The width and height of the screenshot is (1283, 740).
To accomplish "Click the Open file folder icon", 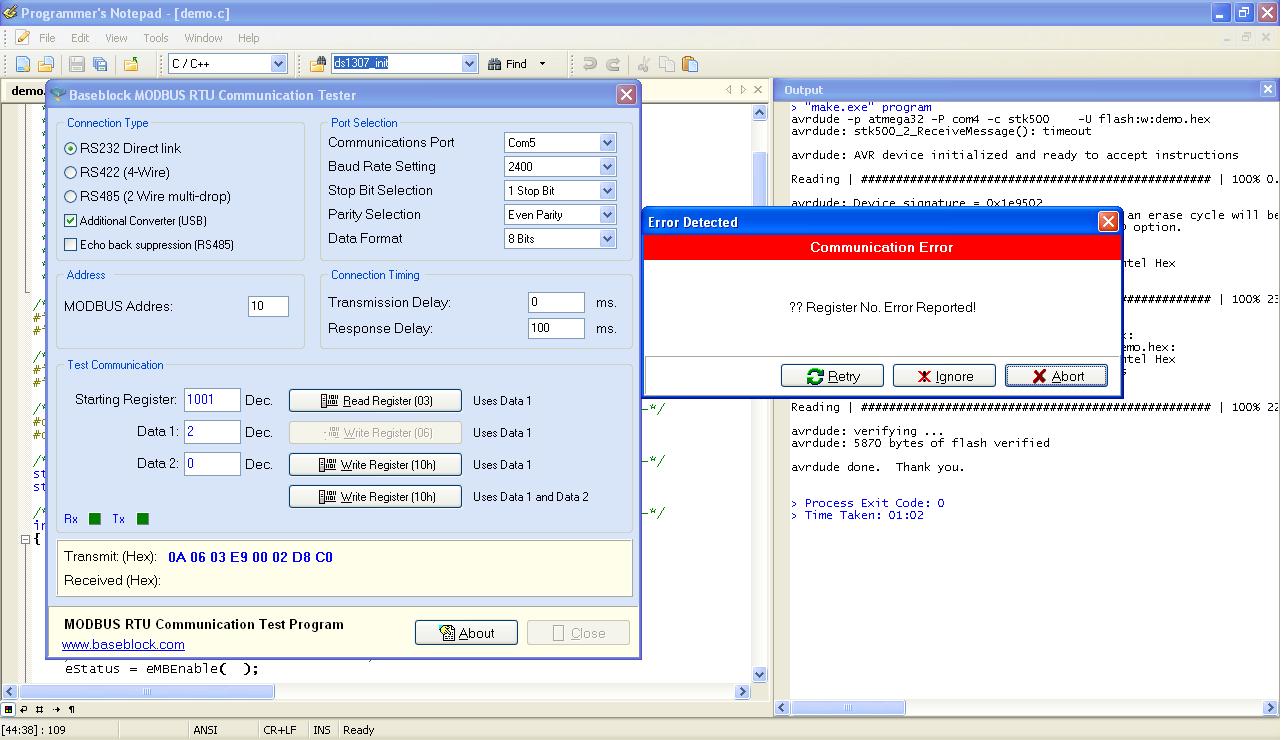I will click(x=46, y=64).
